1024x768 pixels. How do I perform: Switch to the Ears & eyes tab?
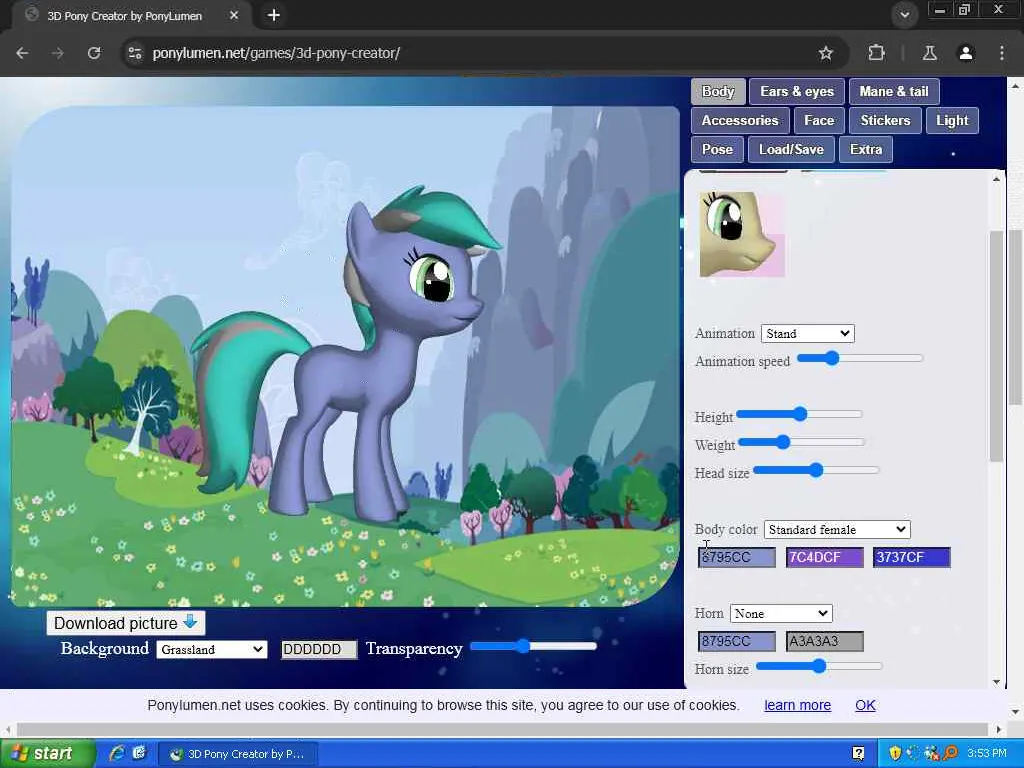click(x=797, y=91)
